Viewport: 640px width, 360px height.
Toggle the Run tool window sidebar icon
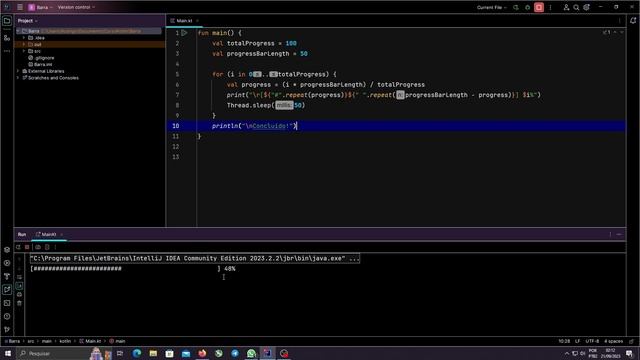click(7, 290)
